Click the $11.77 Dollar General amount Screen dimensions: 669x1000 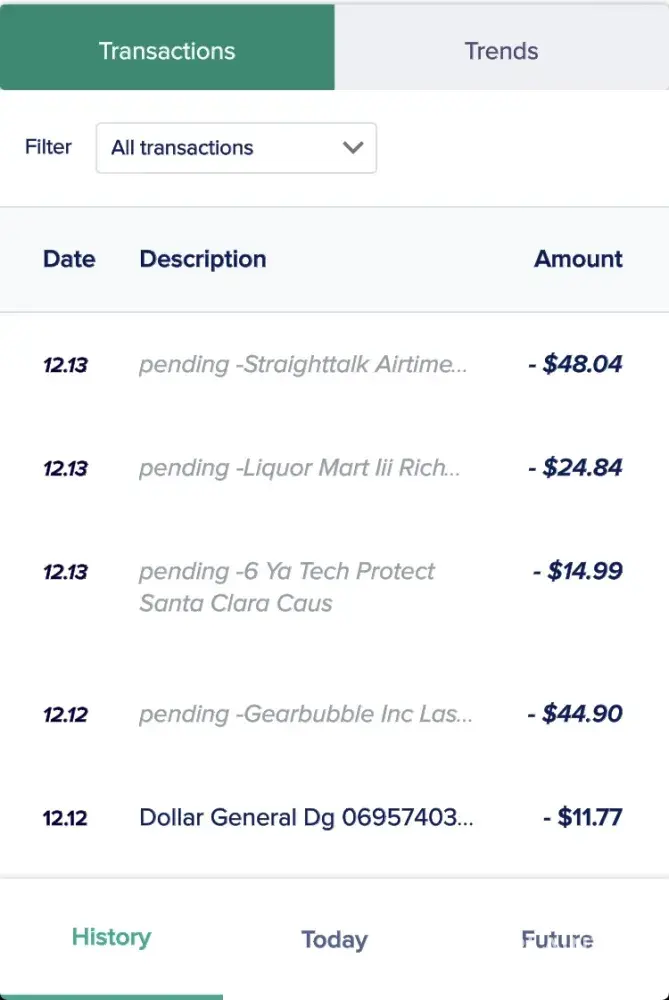[583, 818]
